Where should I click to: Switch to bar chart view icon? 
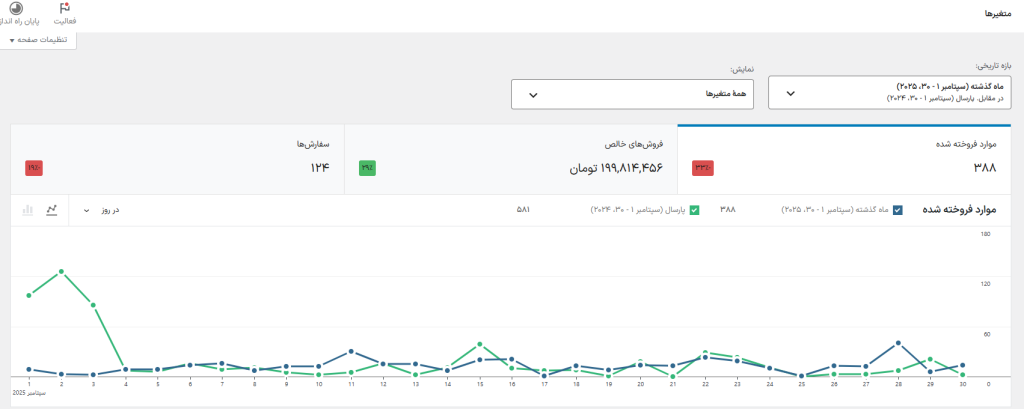27,210
